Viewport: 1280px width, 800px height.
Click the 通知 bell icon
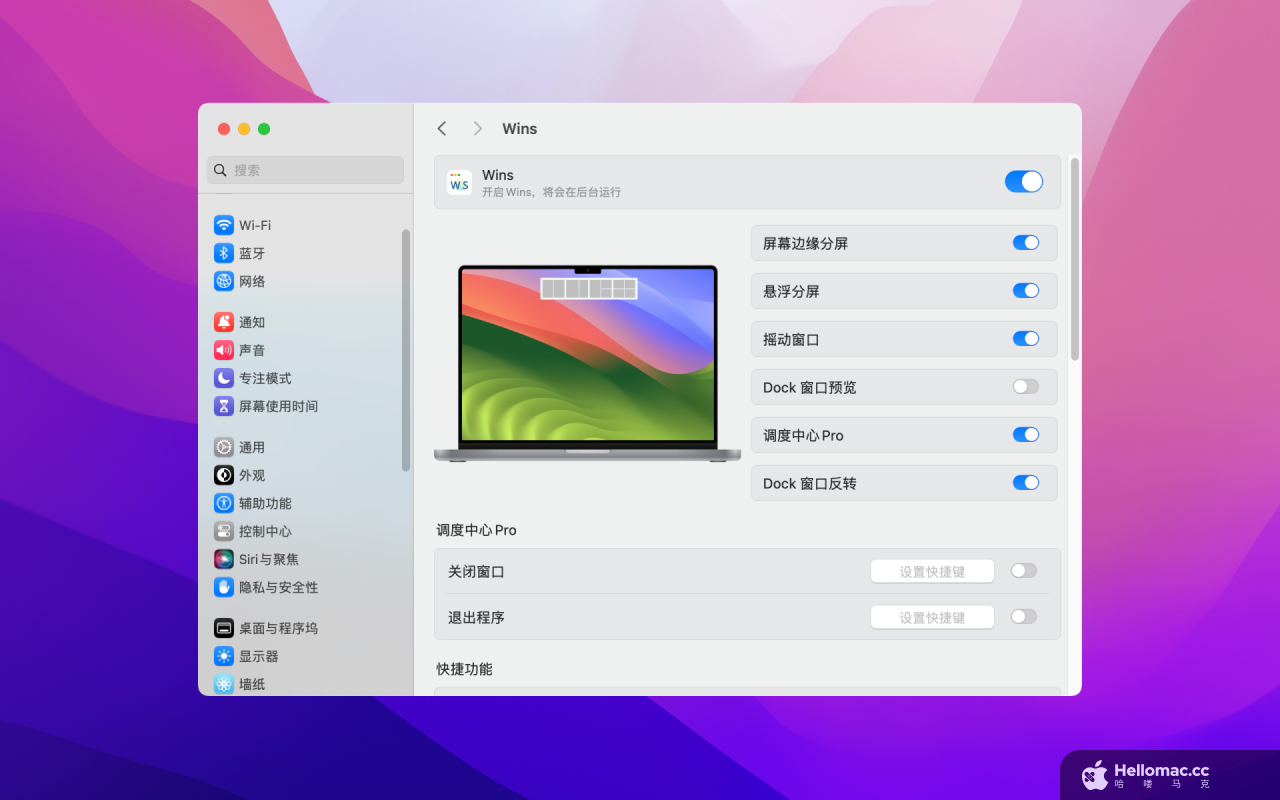pos(224,322)
